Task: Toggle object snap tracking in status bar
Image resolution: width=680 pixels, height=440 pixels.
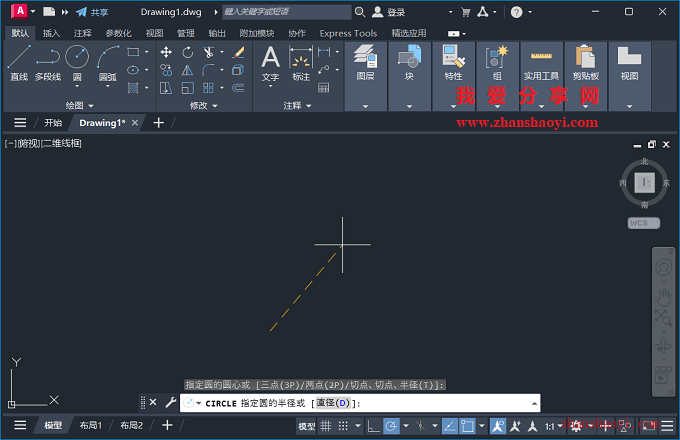Action: pyautogui.click(x=450, y=426)
